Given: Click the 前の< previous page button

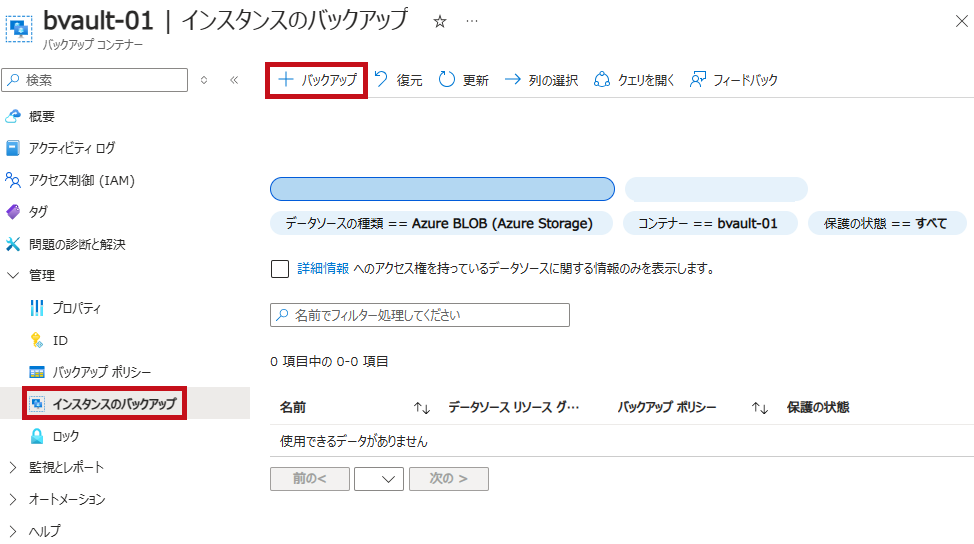Looking at the screenshot, I should point(310,479).
